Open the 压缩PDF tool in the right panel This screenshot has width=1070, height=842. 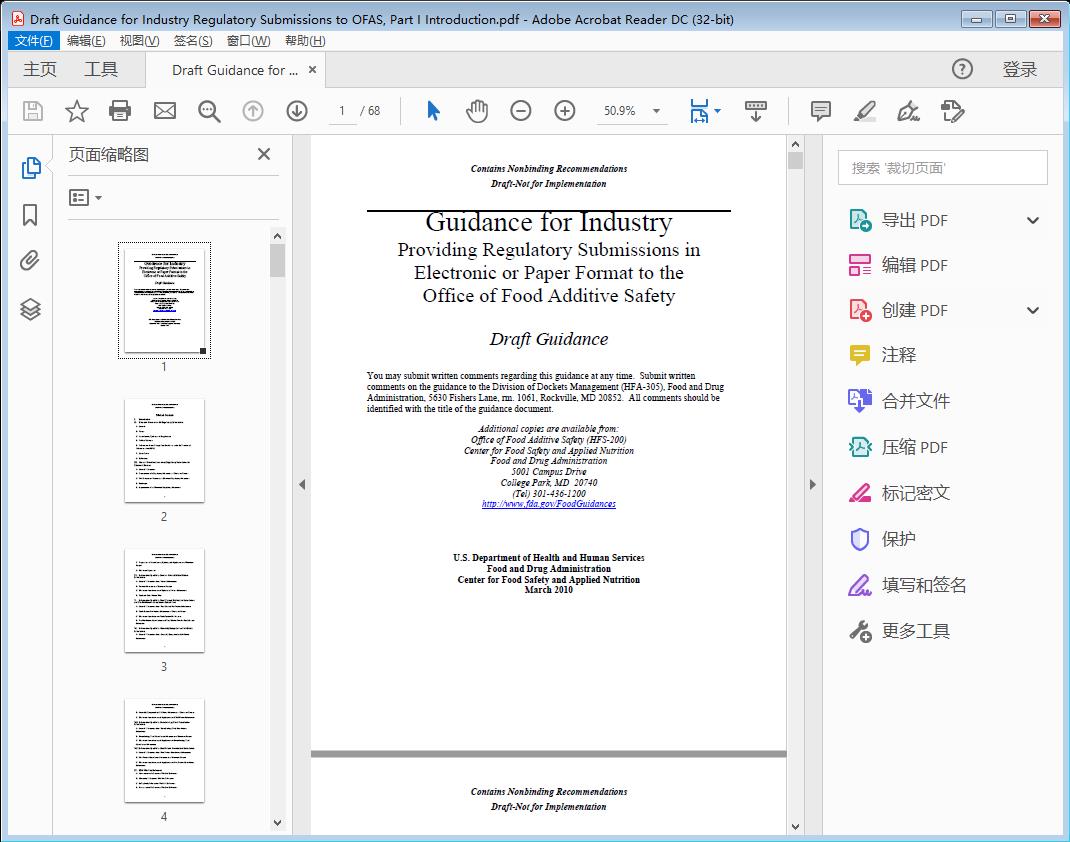(x=913, y=447)
